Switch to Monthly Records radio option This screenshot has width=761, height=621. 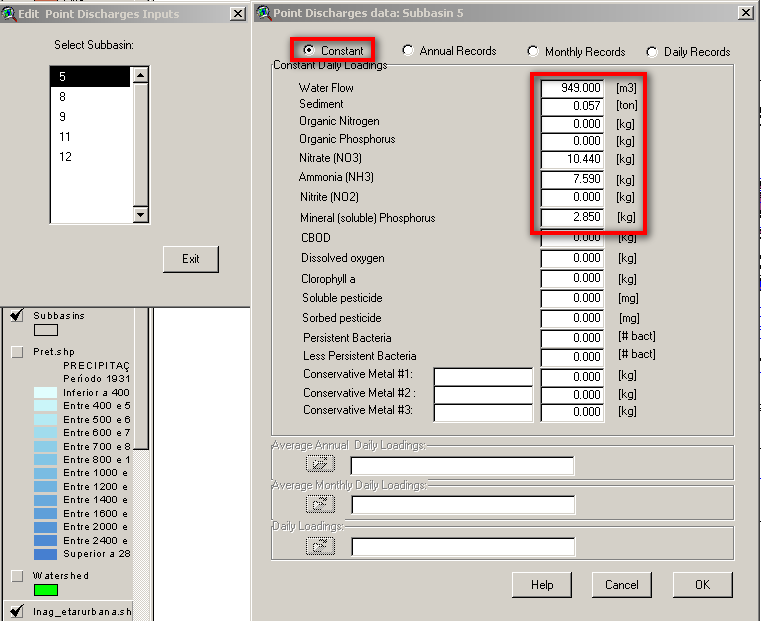(533, 52)
